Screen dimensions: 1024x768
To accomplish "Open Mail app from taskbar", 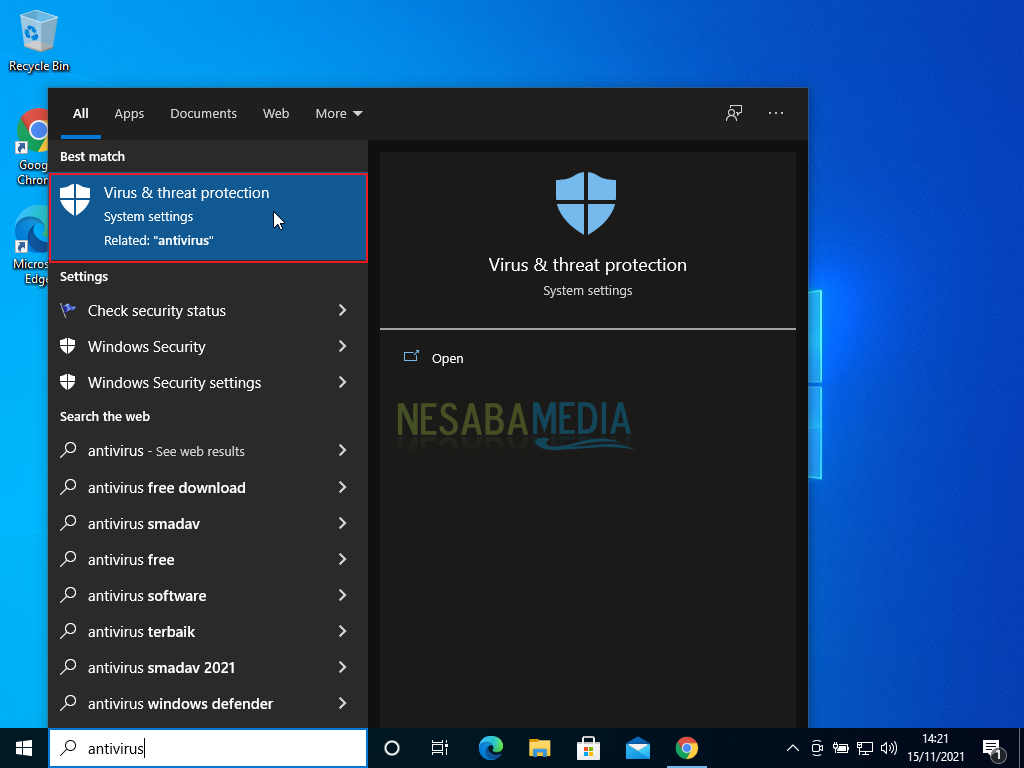I will [637, 748].
